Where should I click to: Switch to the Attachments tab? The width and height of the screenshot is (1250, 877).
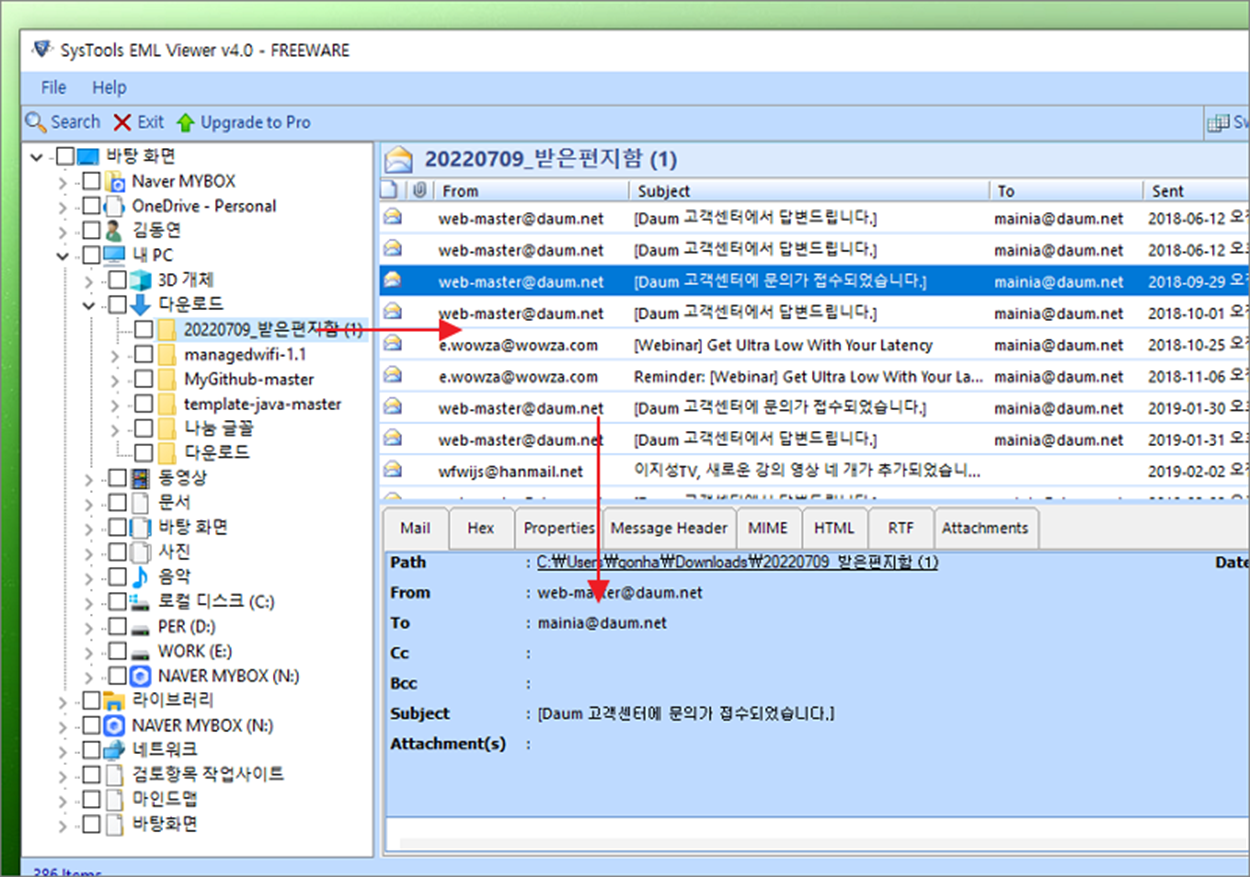tap(985, 528)
